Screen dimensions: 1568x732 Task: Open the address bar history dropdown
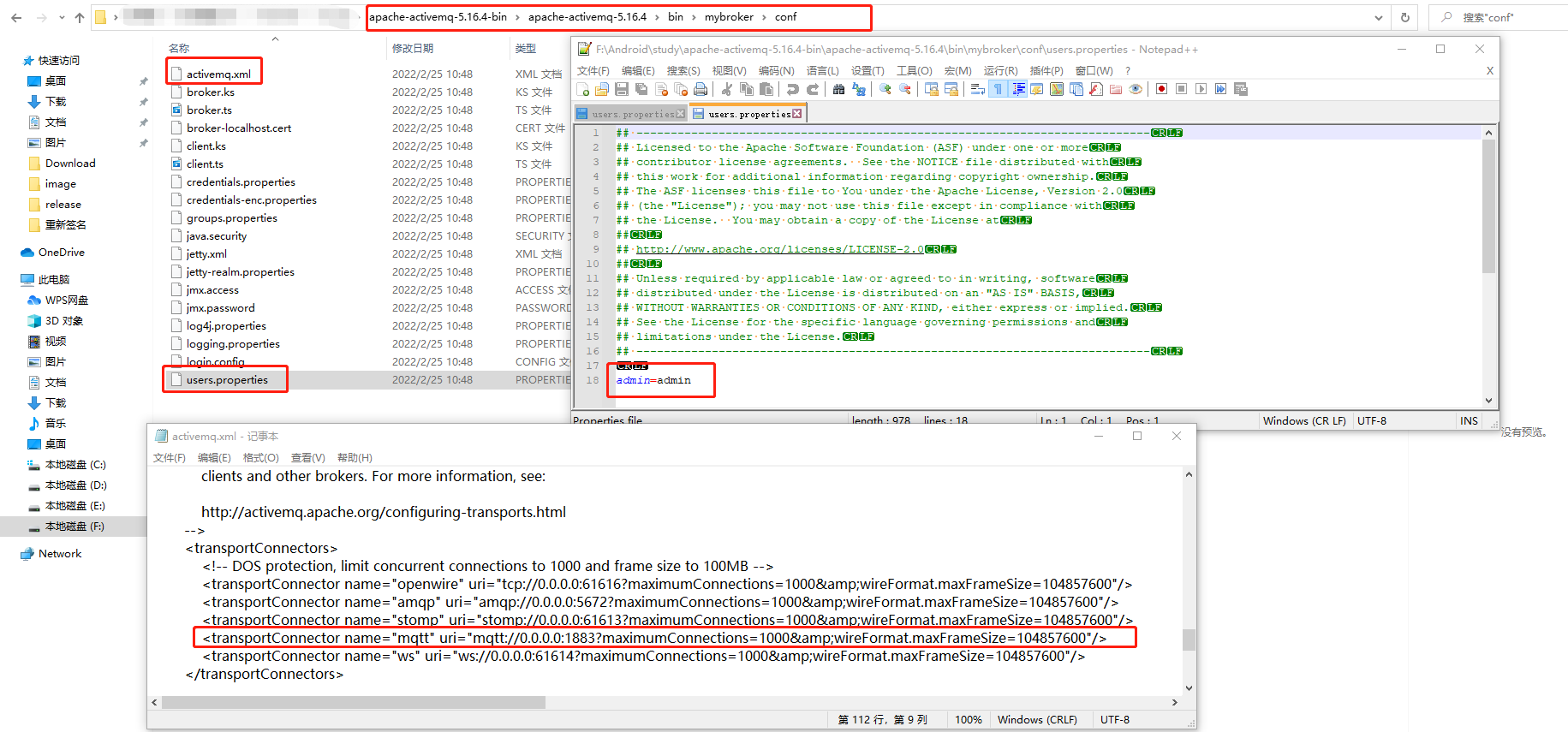point(1378,17)
